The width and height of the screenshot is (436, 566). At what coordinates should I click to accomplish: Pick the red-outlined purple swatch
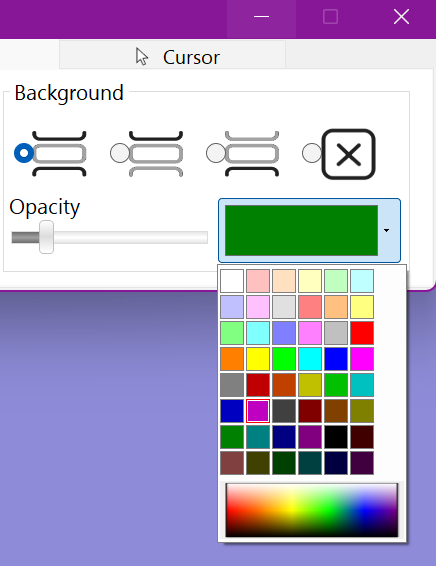point(258,411)
